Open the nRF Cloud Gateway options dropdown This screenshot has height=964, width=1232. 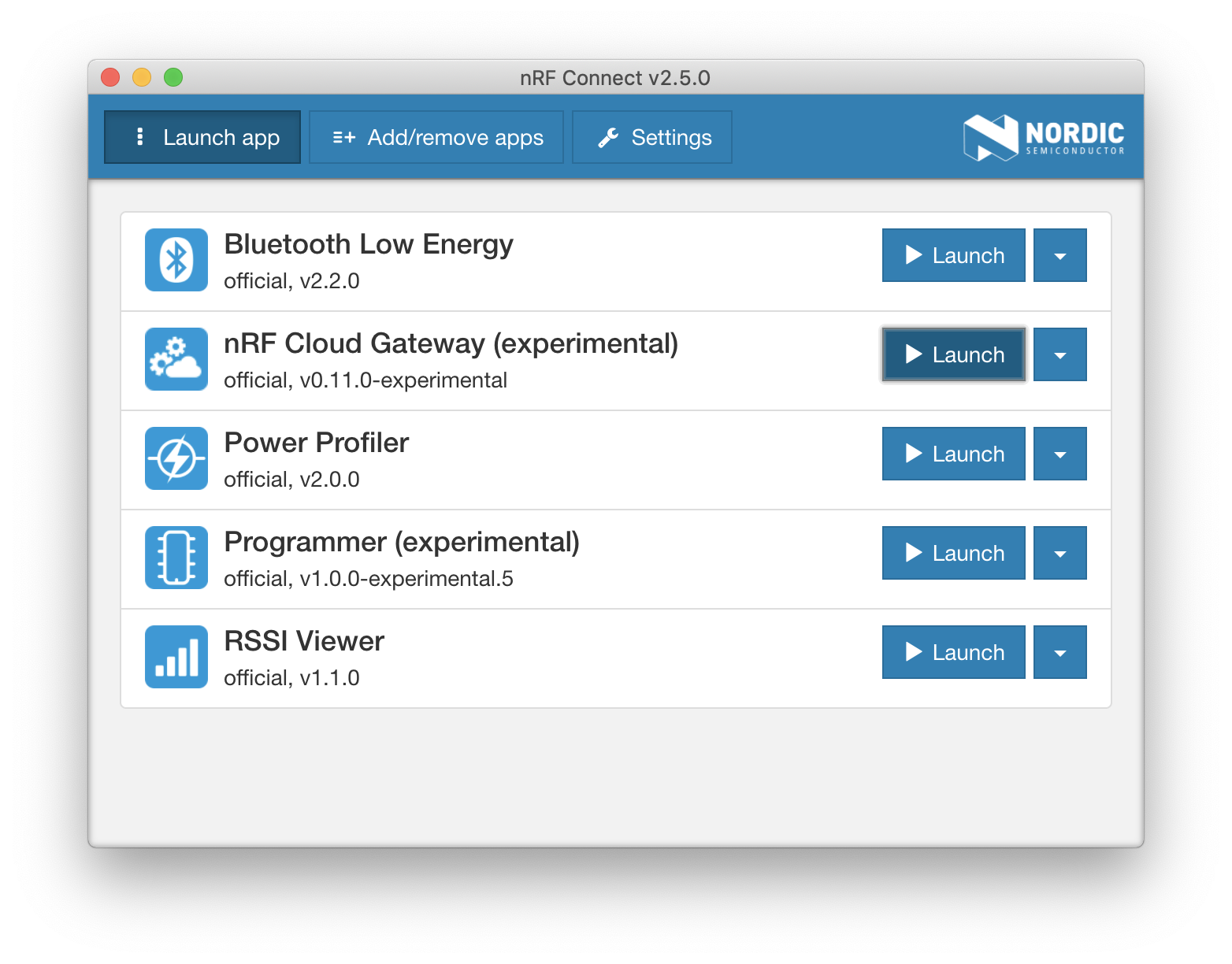pos(1059,354)
